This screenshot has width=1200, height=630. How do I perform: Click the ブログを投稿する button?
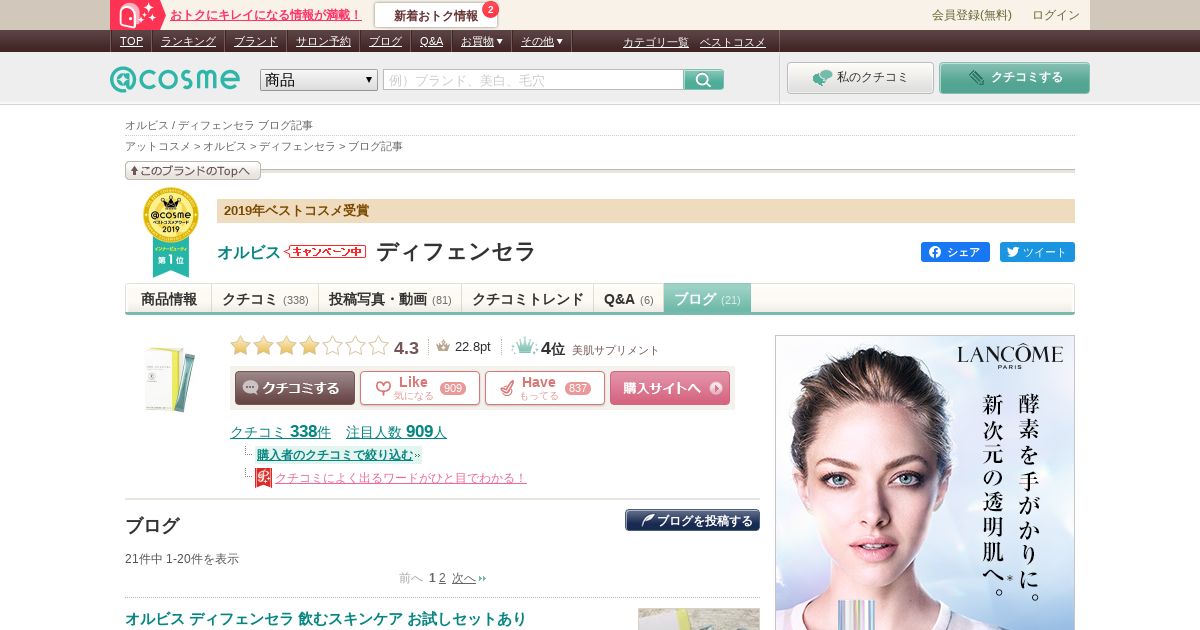pos(692,521)
